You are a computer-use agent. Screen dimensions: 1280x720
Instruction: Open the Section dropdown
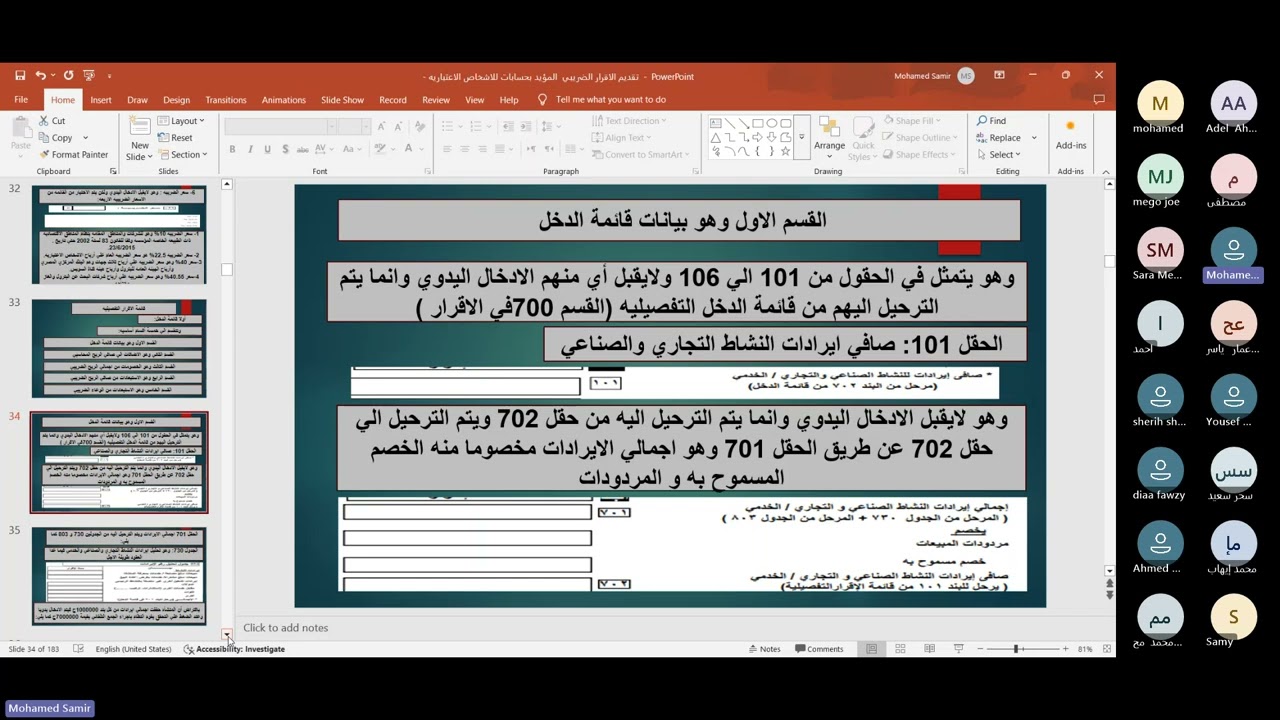point(183,155)
